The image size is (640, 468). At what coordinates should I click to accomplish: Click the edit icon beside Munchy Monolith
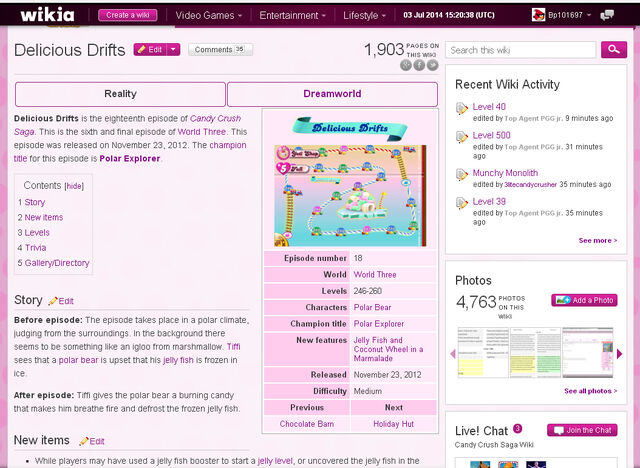(461, 174)
